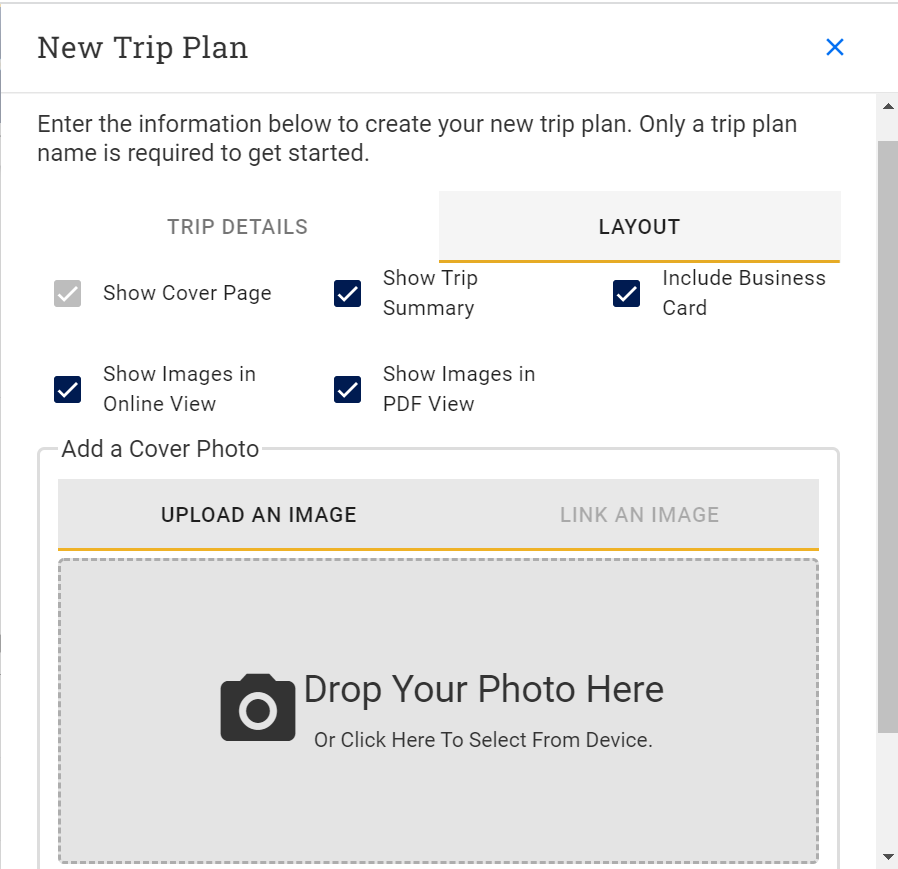Toggle the Show Cover Page checkbox
This screenshot has height=869, width=898.
(68, 294)
